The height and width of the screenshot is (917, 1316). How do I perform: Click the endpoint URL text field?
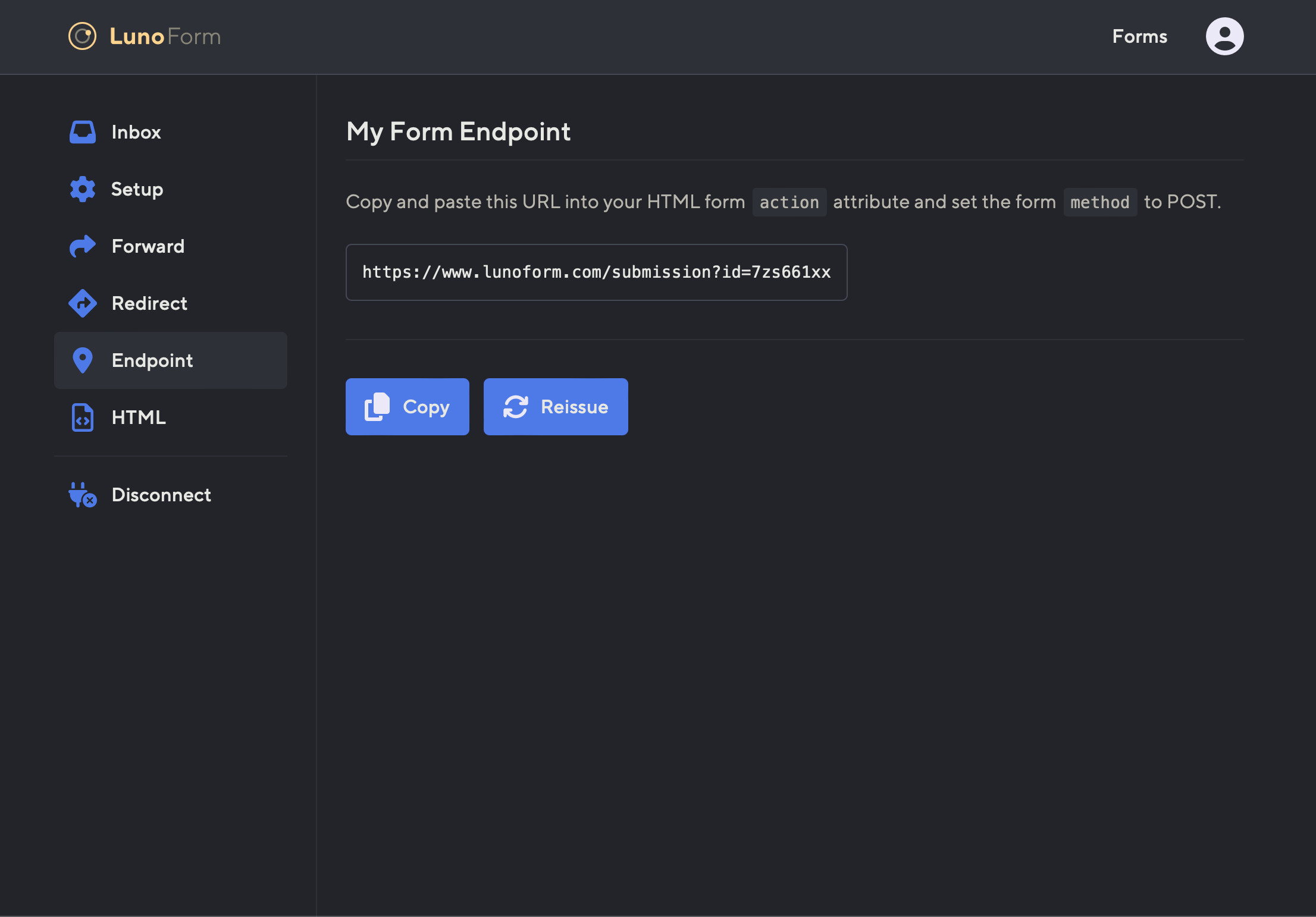596,272
